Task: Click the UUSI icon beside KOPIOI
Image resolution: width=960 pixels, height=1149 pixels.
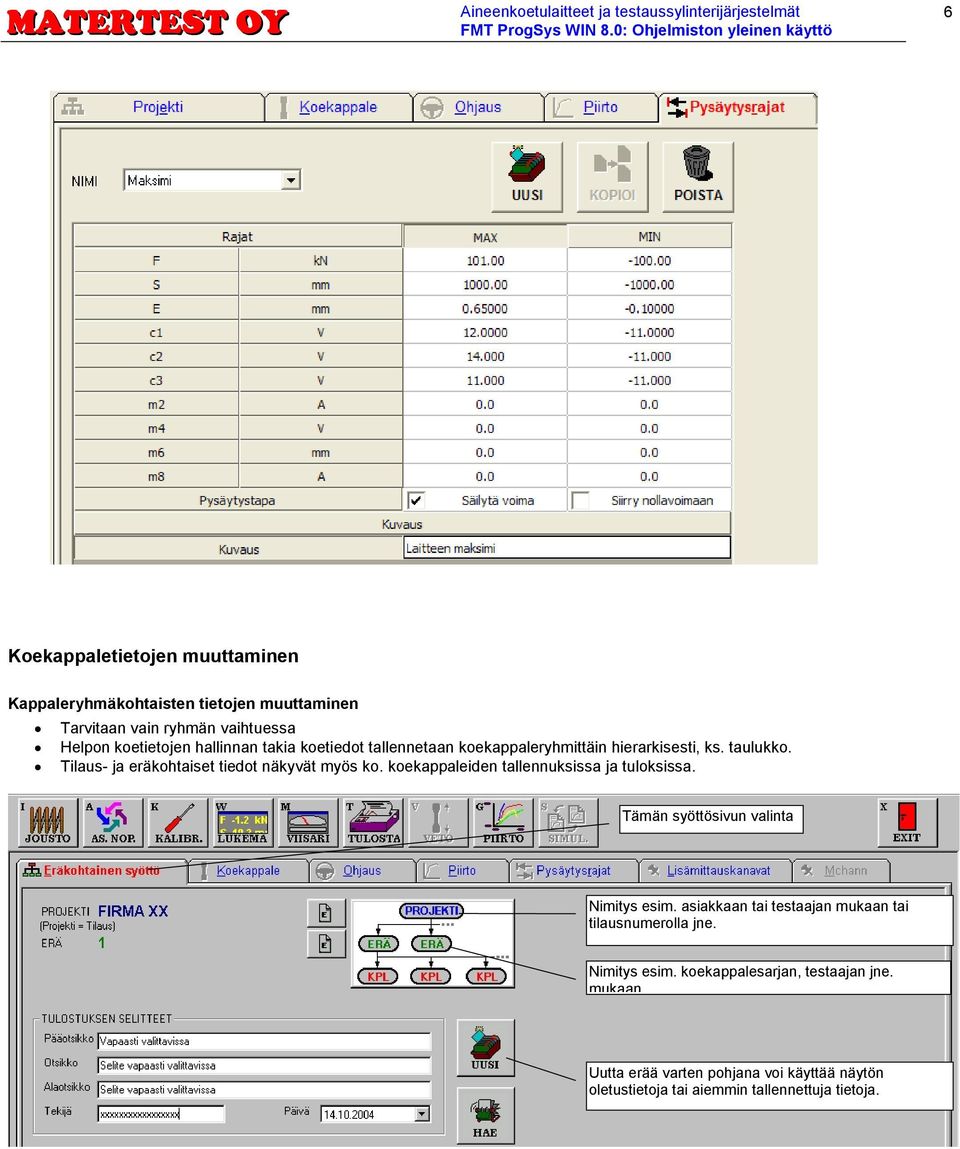Action: 527,177
